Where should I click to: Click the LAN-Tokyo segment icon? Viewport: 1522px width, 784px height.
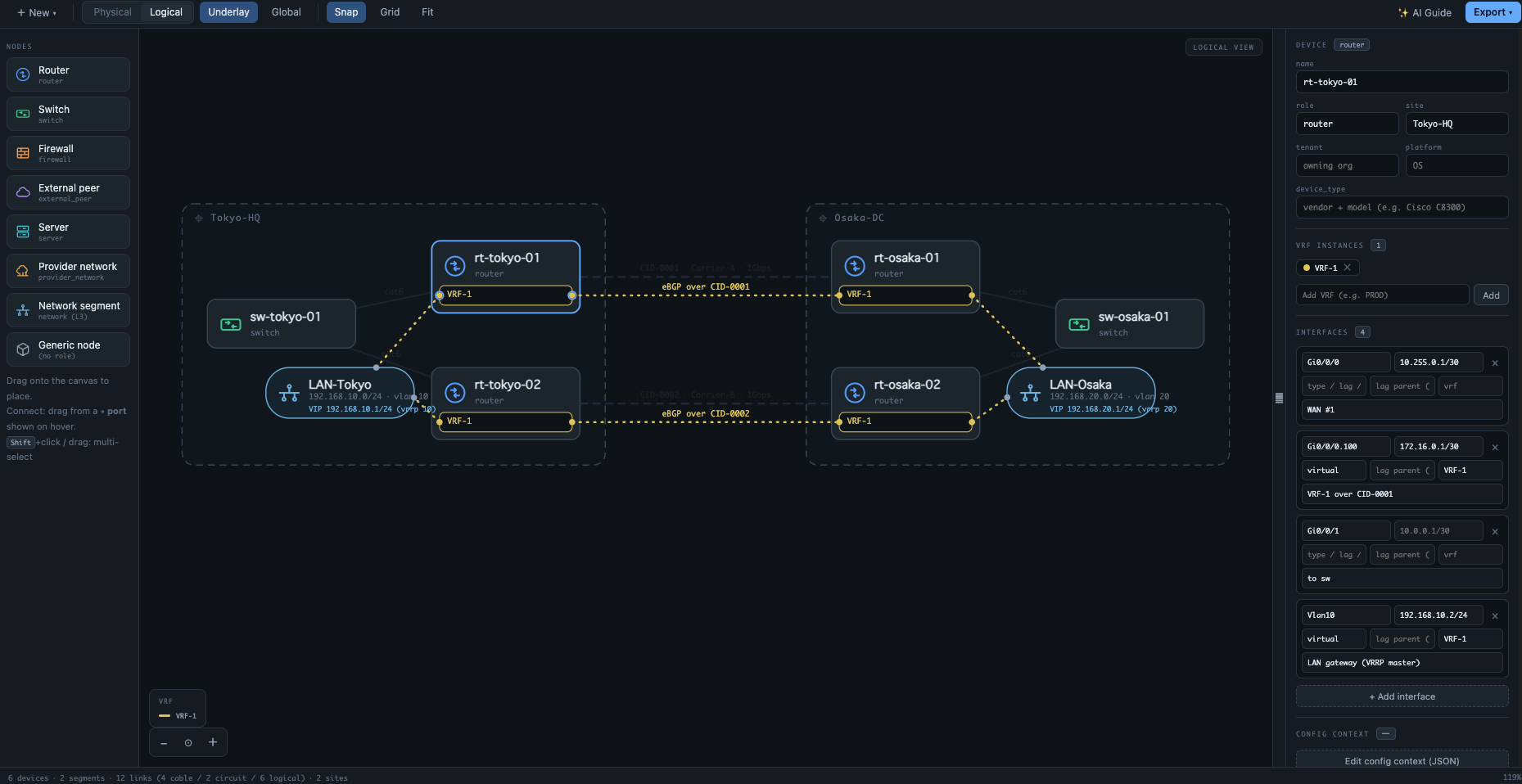[289, 393]
